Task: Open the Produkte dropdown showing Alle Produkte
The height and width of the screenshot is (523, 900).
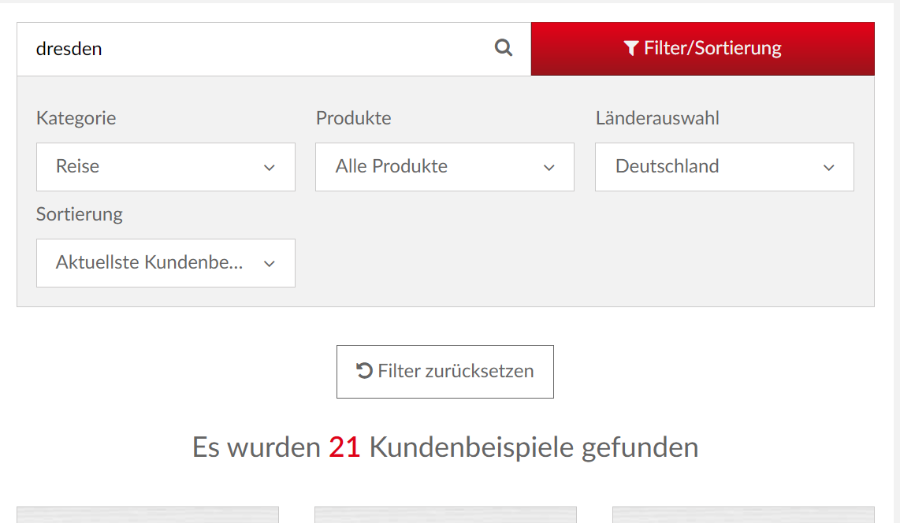Action: [445, 167]
